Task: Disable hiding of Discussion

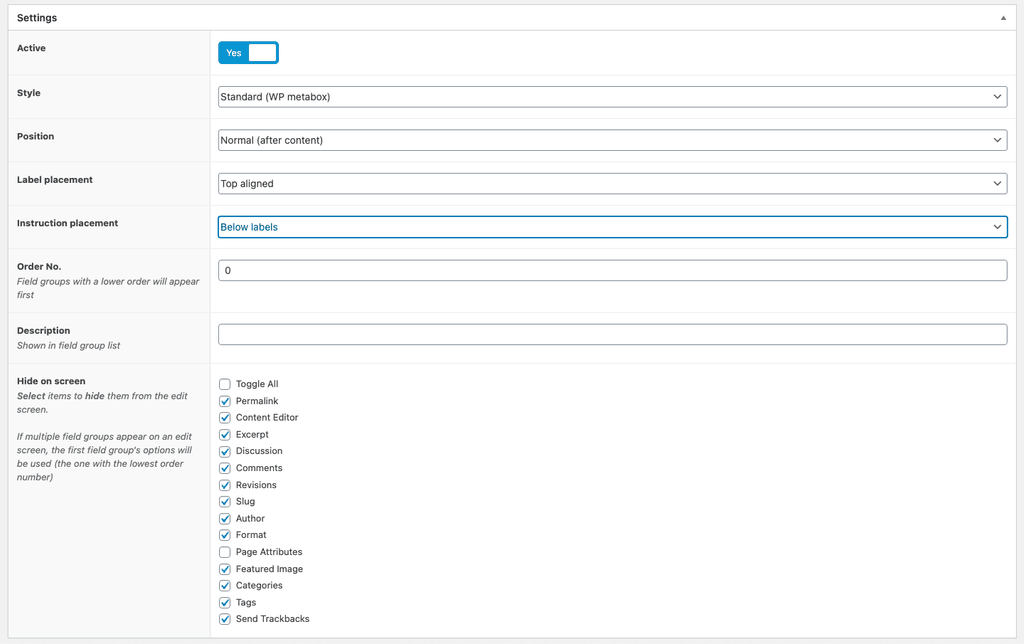Action: pos(225,451)
